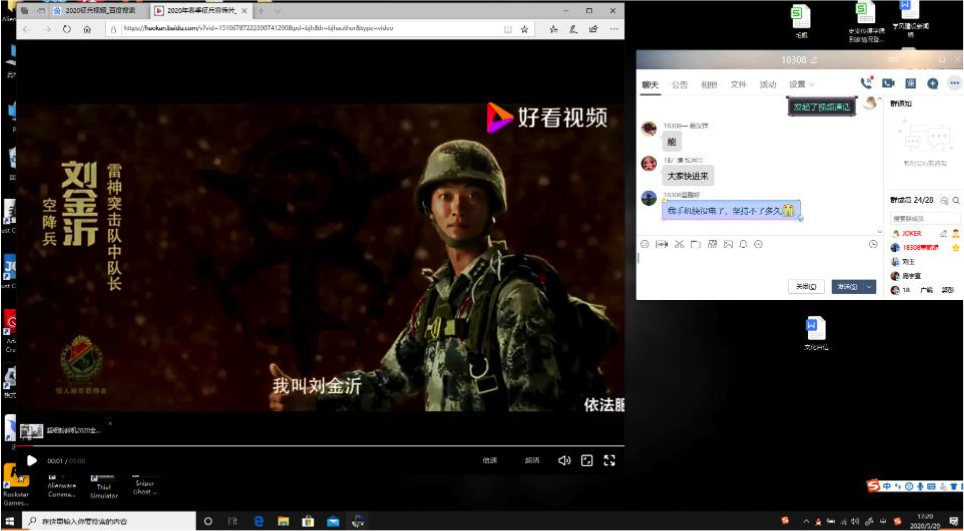
Task: Open Microsoft Store from taskbar
Action: point(308,521)
